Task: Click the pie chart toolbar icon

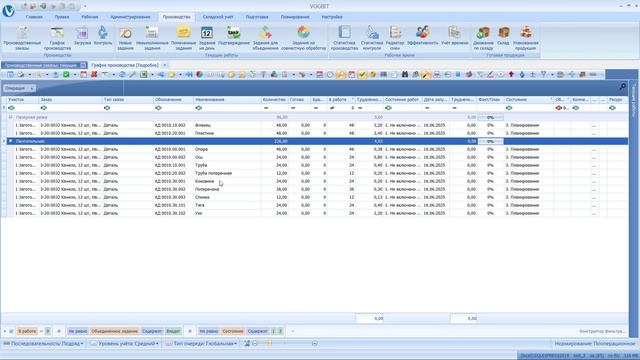Action: pos(199,74)
